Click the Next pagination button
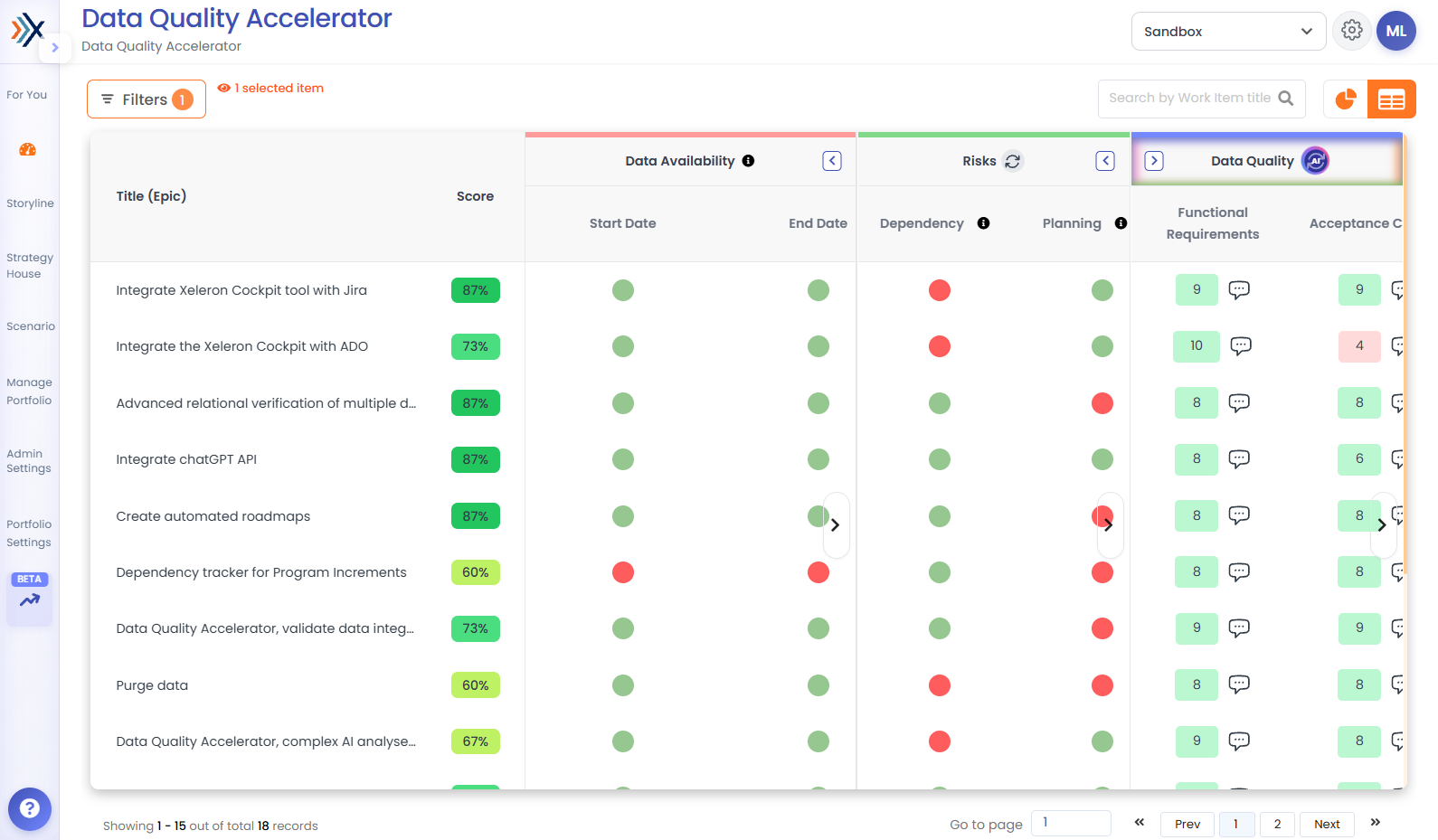 (1327, 824)
